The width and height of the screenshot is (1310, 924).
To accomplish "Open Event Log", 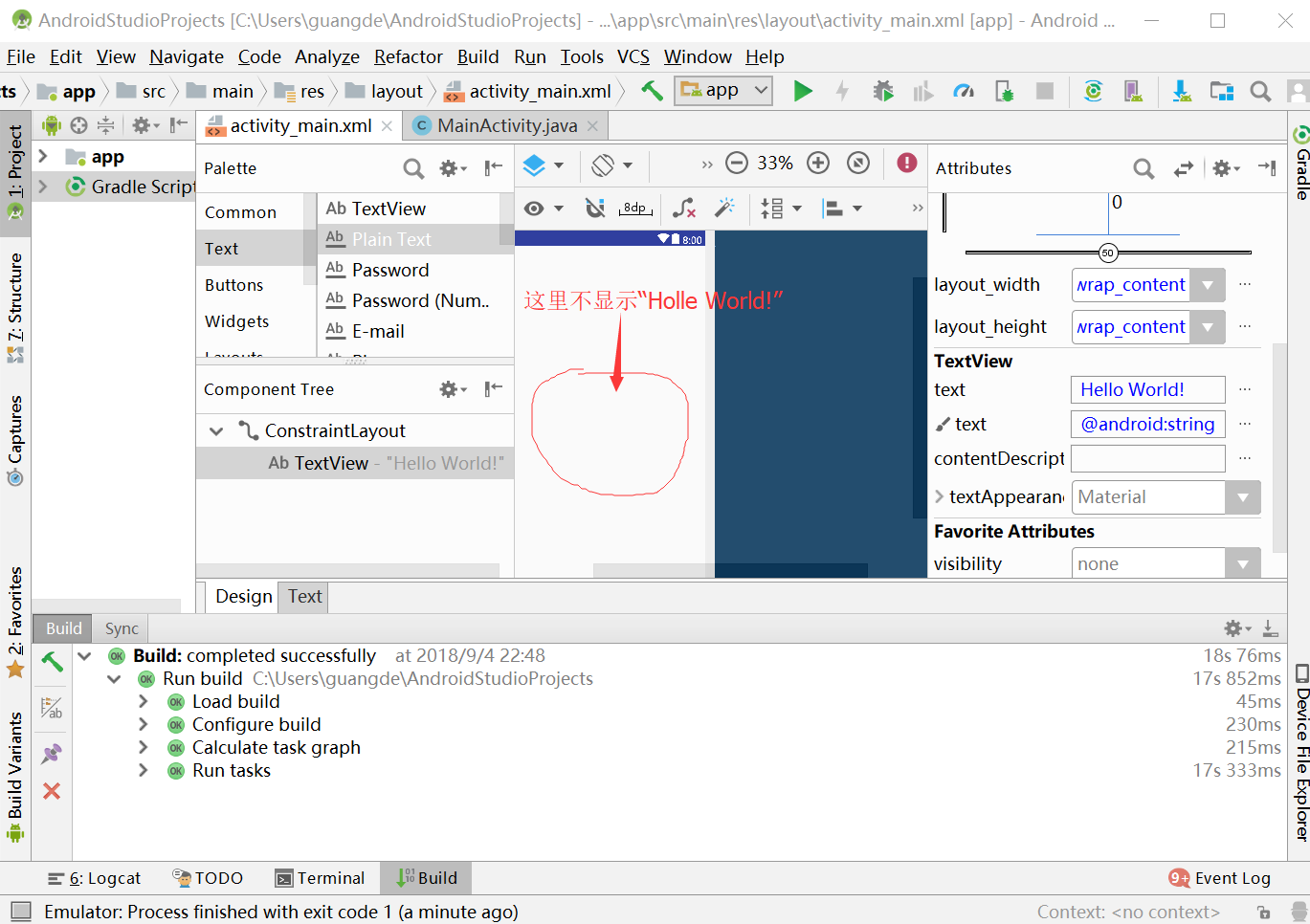I will point(1220,878).
